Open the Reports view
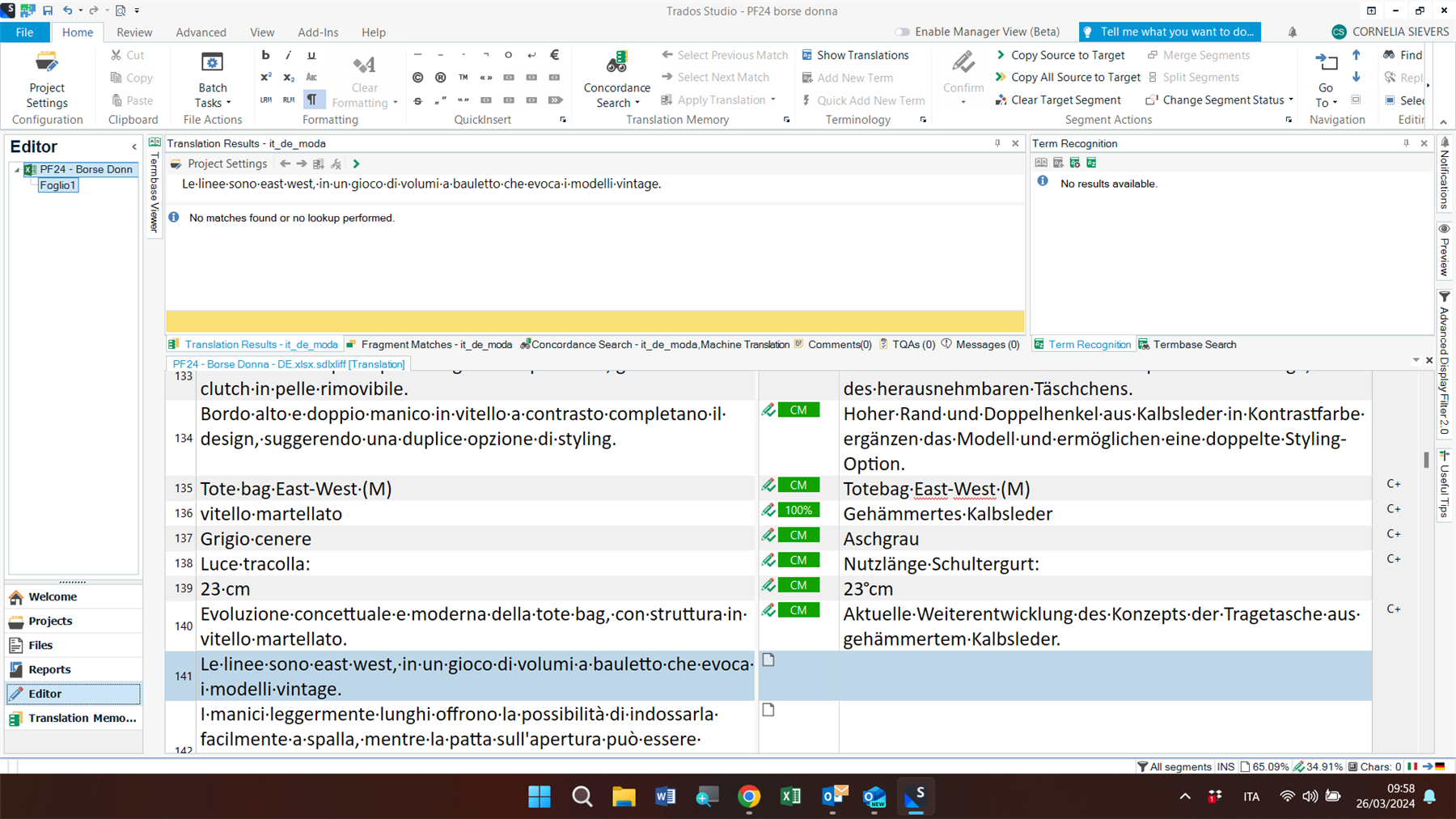Image resolution: width=1456 pixels, height=819 pixels. (74, 669)
